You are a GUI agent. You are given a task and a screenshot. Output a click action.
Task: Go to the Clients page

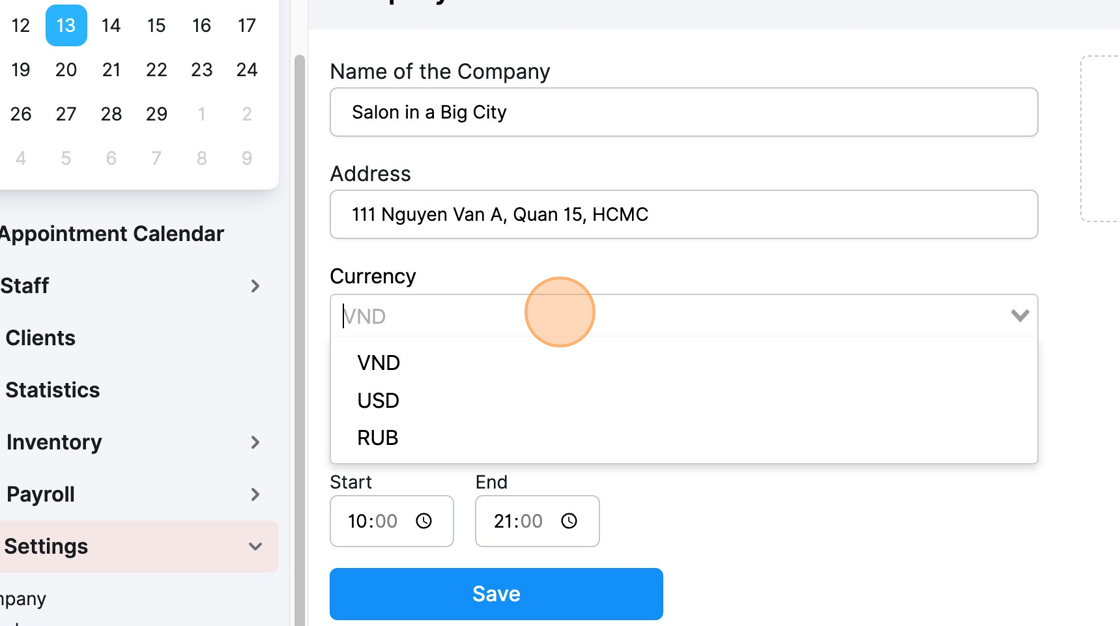[x=41, y=338]
